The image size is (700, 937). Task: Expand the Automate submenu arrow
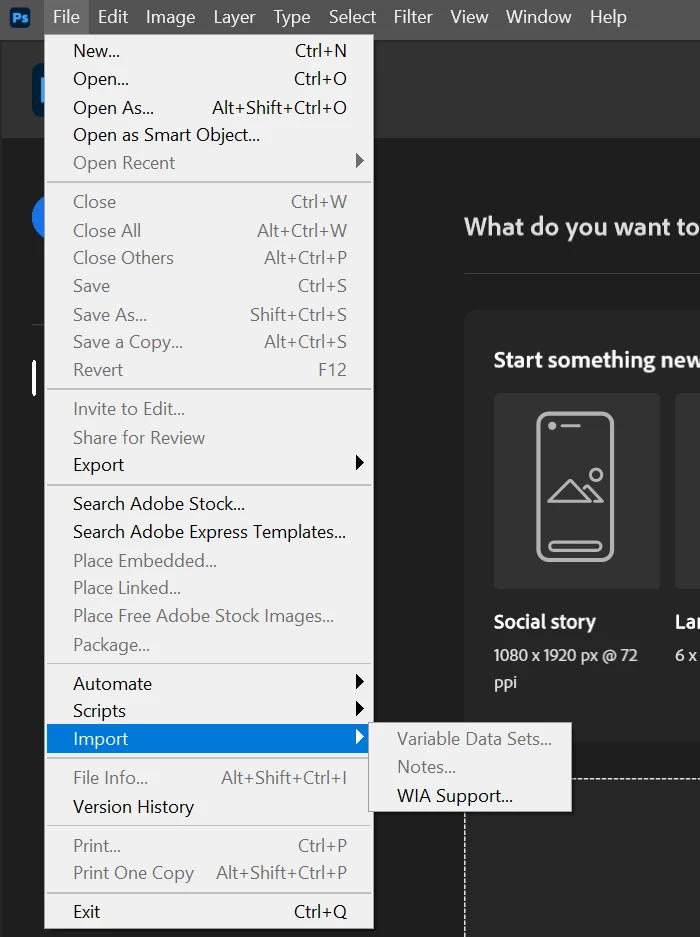coord(359,681)
